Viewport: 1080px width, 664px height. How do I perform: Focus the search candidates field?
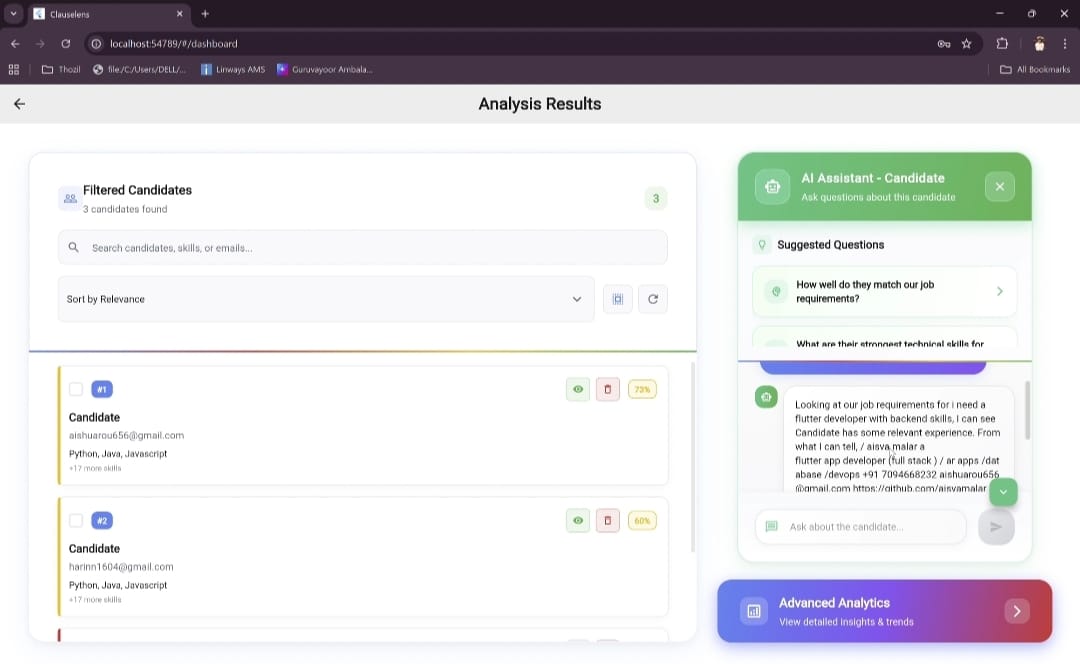(x=362, y=247)
